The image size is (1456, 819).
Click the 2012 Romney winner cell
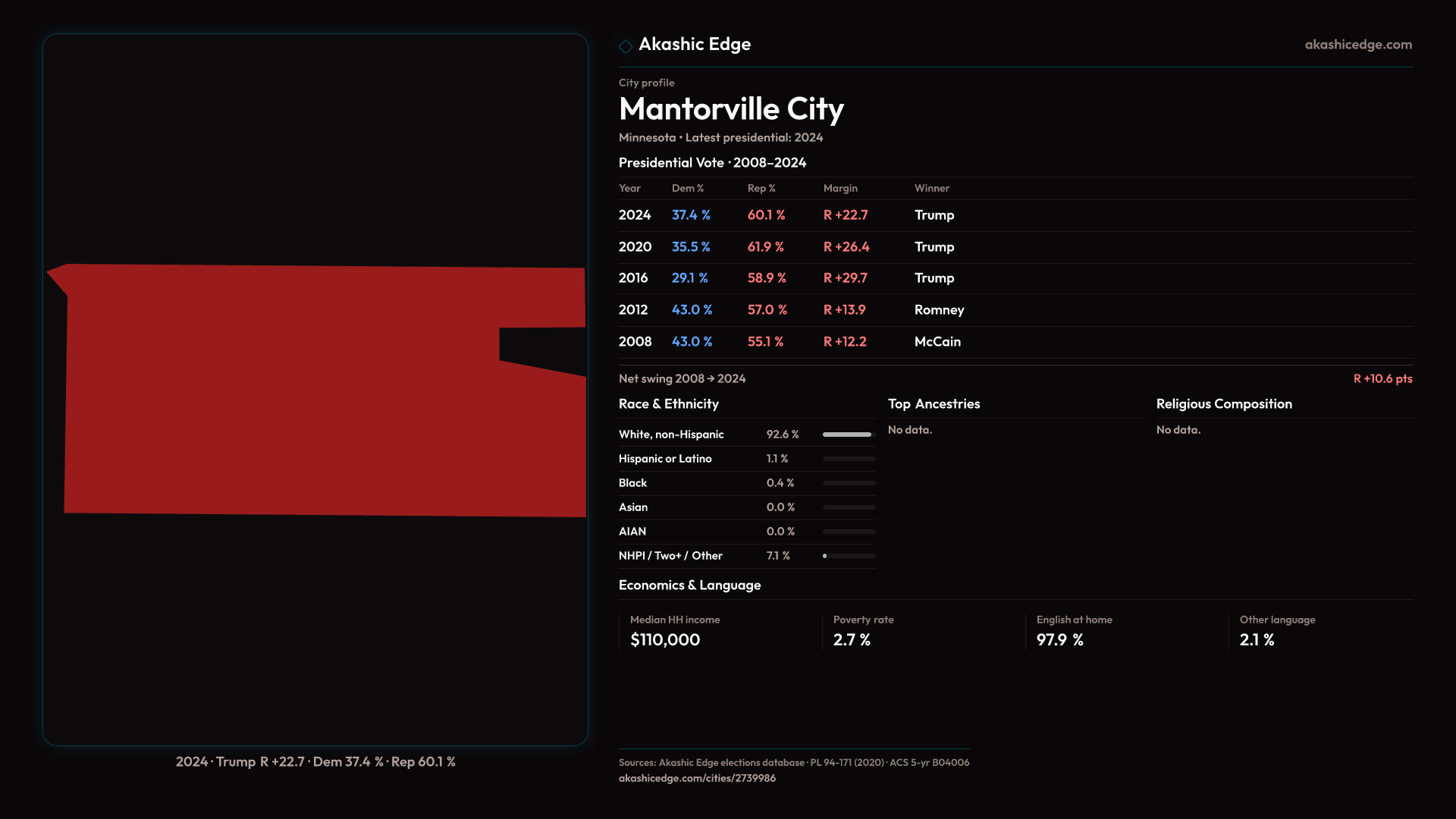[x=939, y=310]
